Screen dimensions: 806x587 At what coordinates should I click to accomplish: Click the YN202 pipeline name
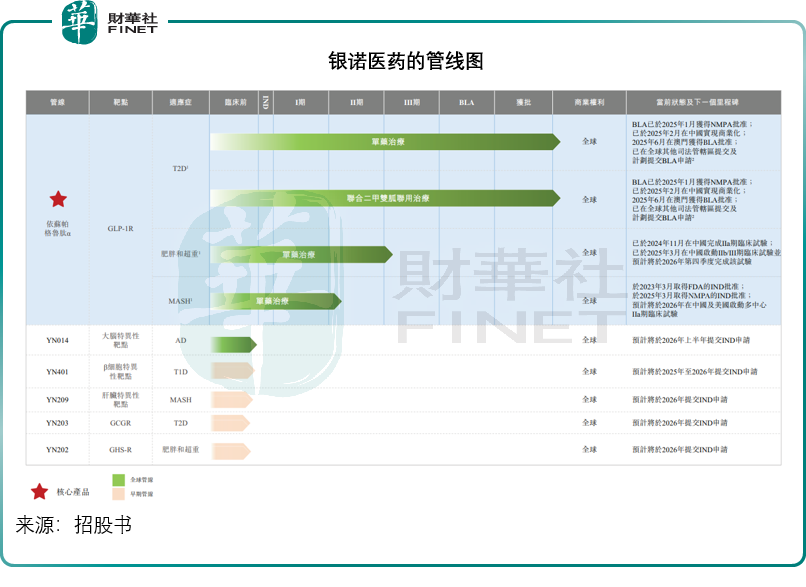coord(58,450)
